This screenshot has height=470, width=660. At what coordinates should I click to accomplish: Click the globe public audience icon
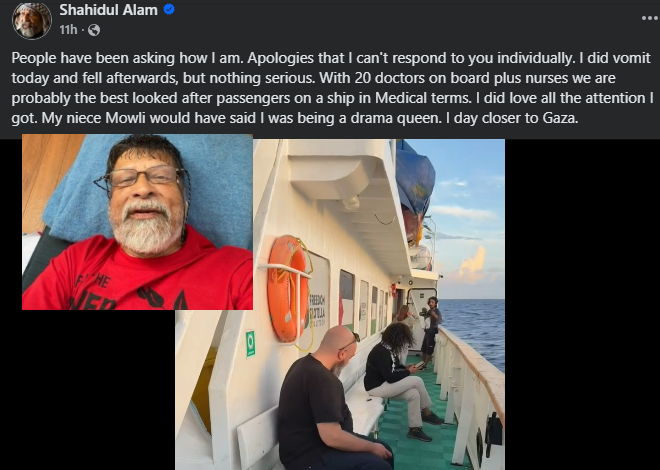93,30
